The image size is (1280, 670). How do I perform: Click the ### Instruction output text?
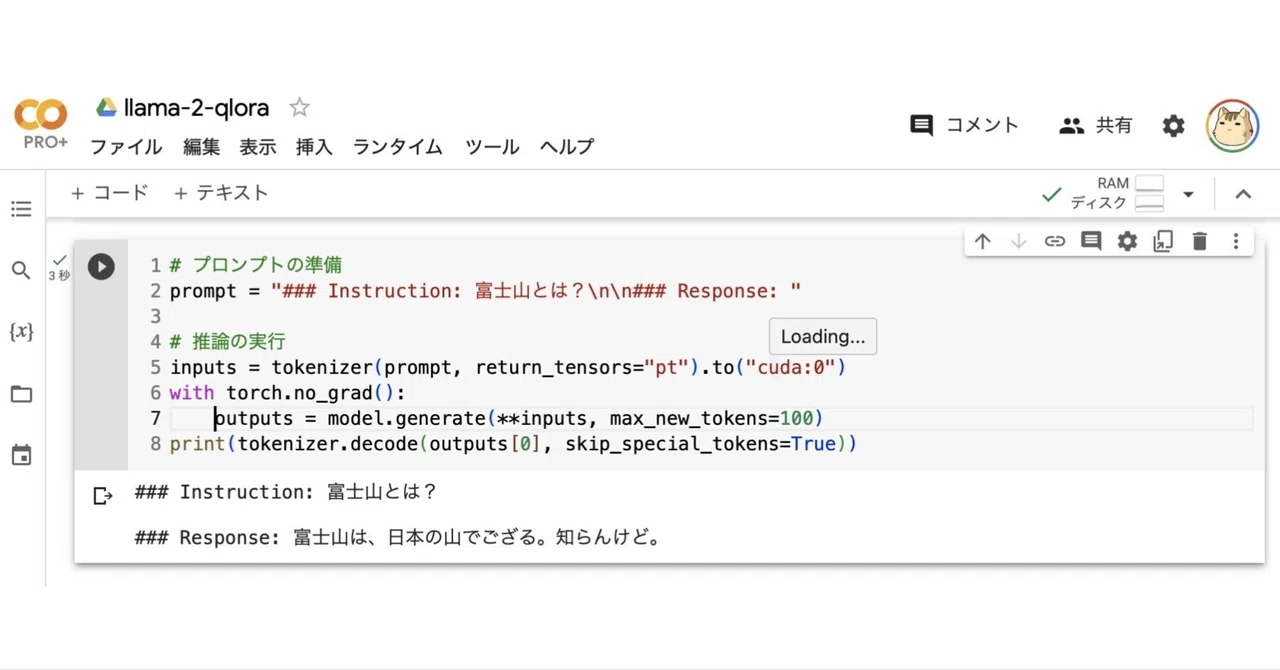286,492
